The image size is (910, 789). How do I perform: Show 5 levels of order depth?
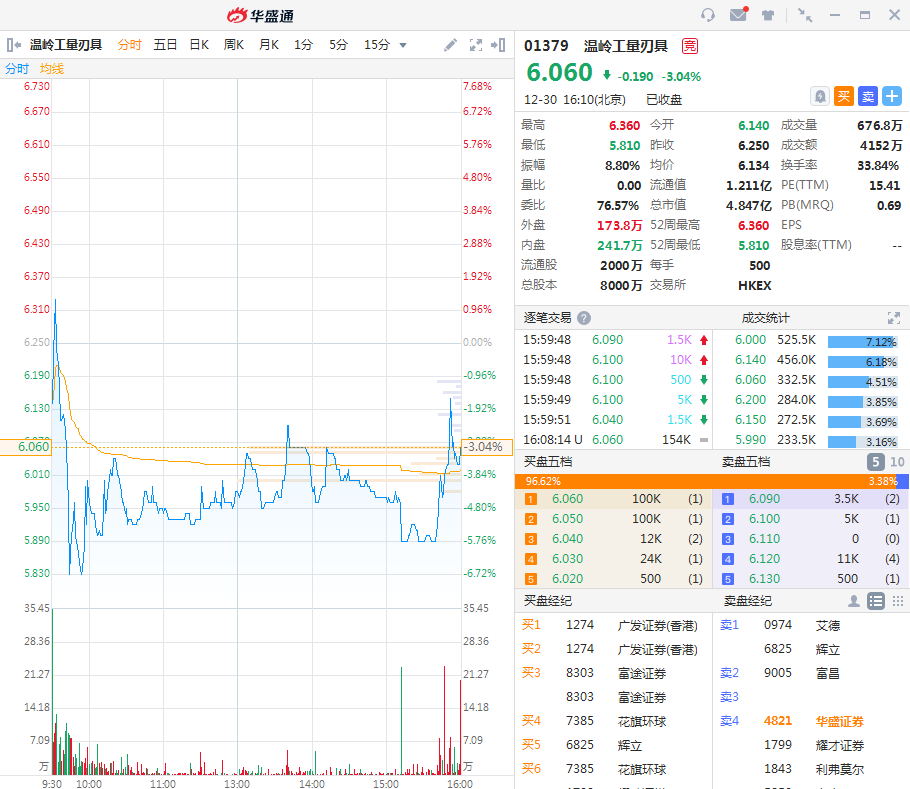point(876,462)
